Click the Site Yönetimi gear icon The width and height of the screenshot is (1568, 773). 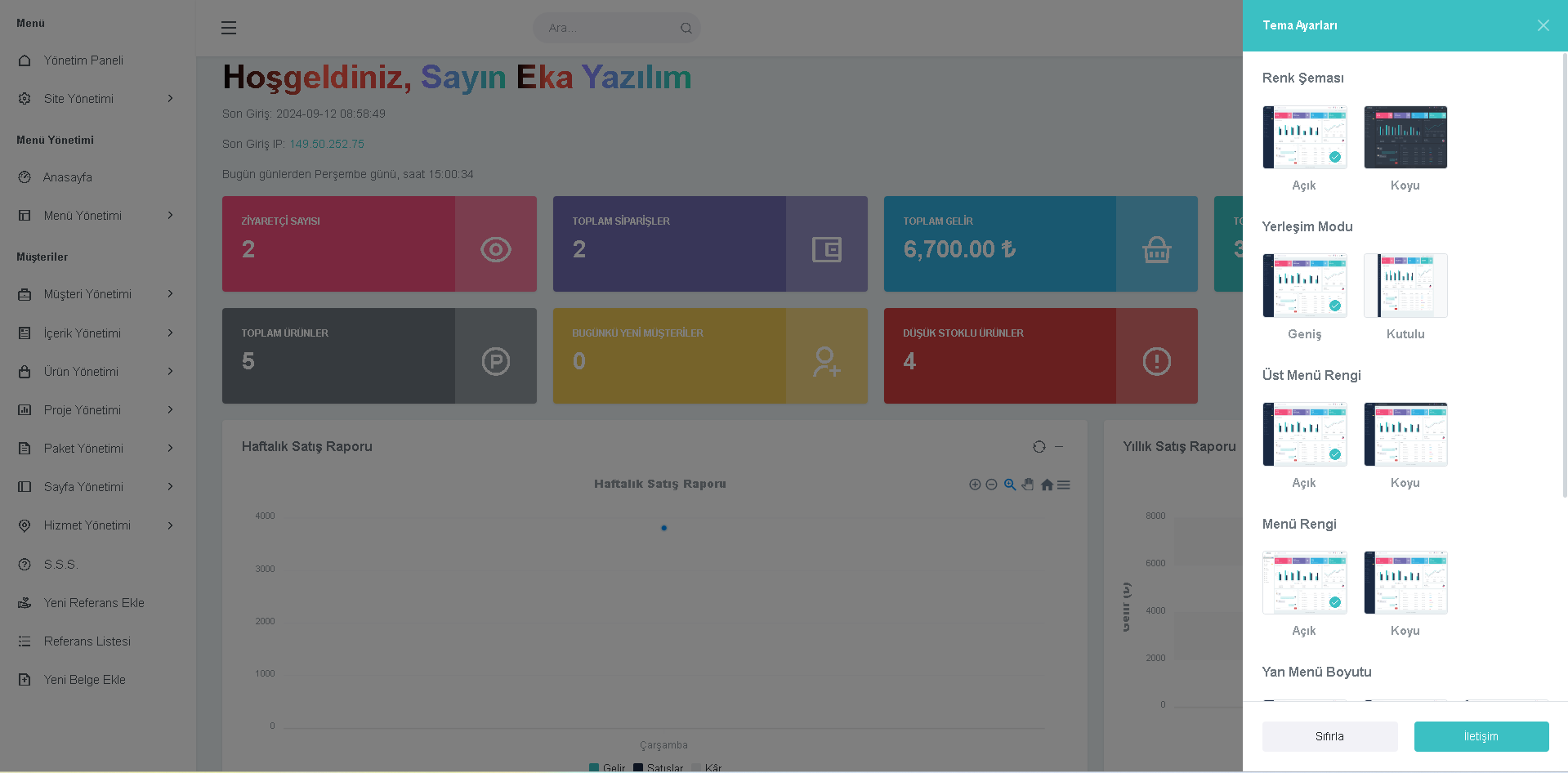pyautogui.click(x=25, y=99)
